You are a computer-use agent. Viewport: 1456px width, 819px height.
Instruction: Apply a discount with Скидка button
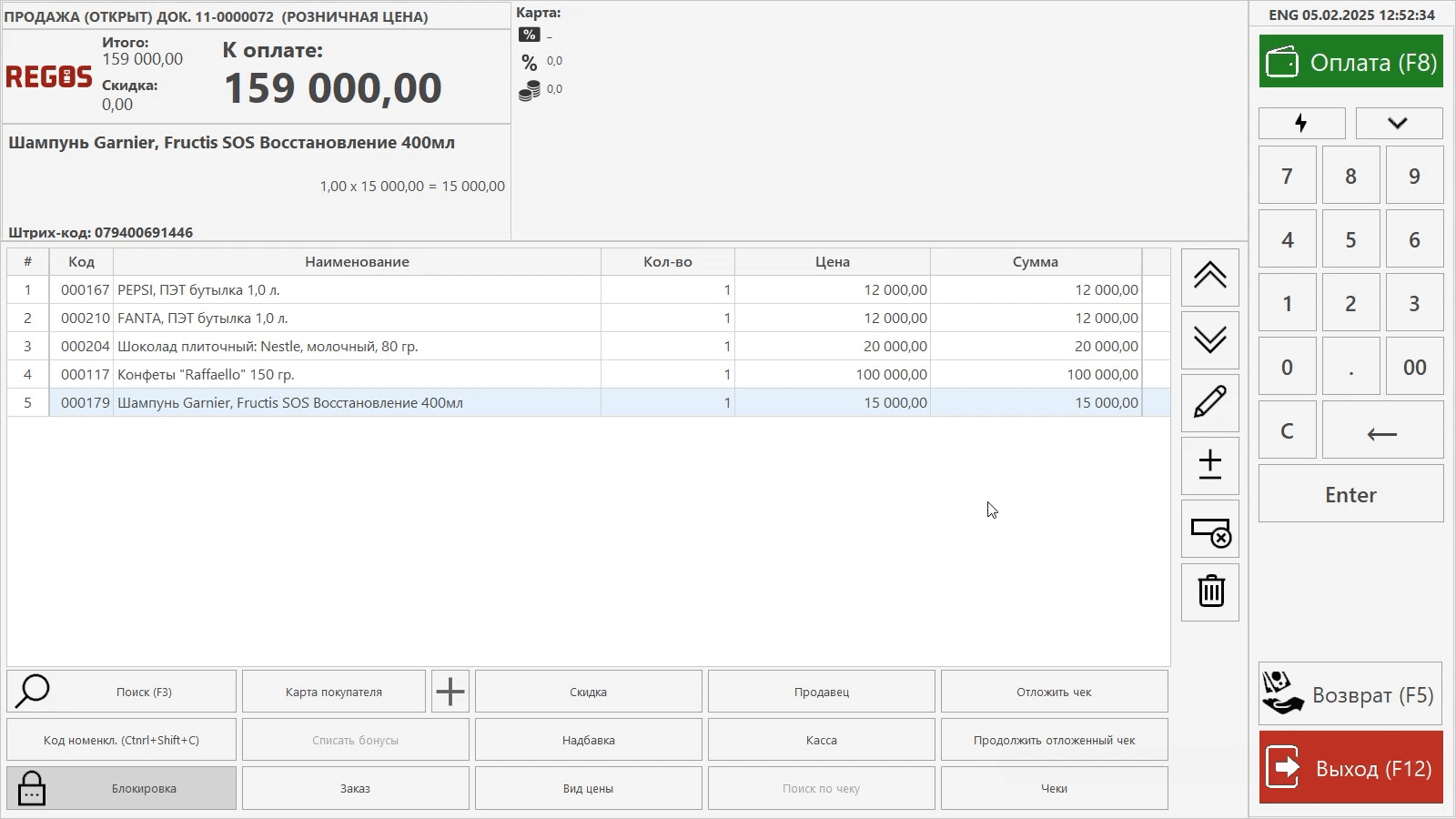[588, 692]
